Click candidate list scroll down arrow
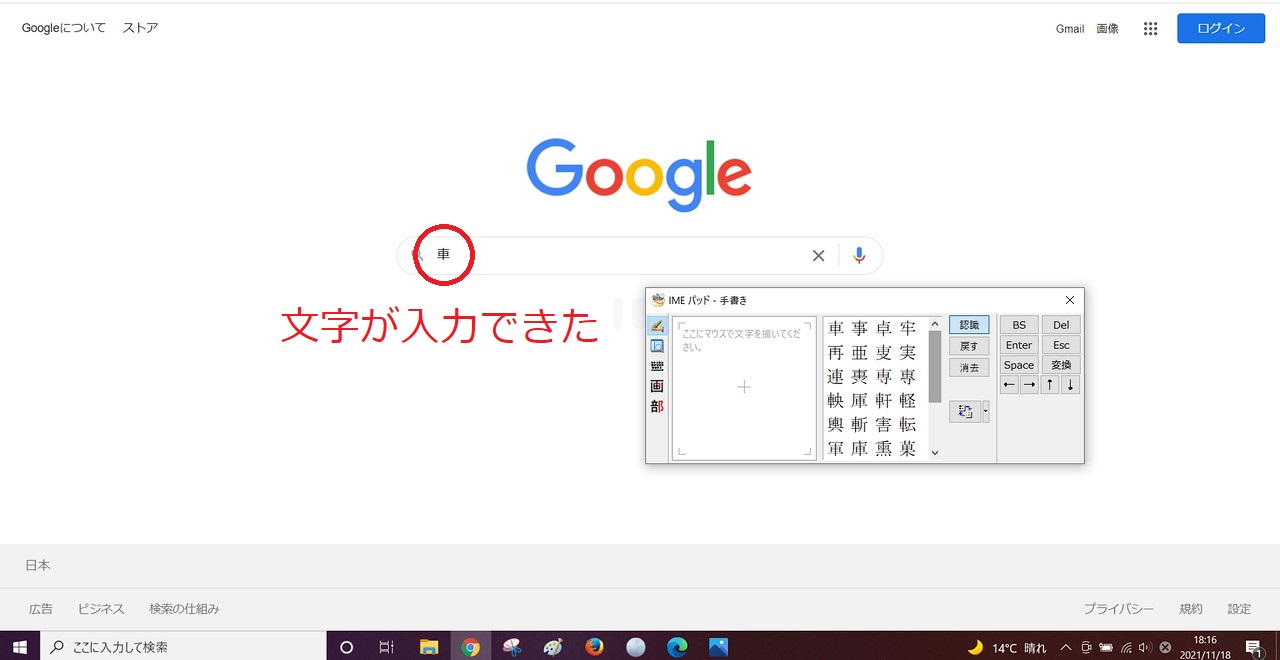 (x=935, y=453)
